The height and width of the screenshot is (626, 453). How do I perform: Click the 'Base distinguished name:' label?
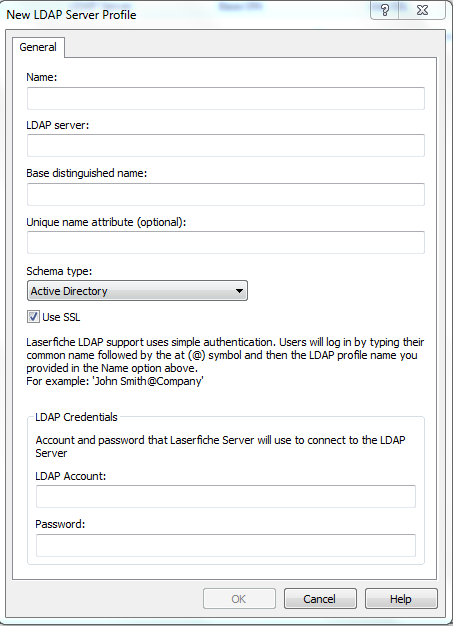tap(87, 173)
